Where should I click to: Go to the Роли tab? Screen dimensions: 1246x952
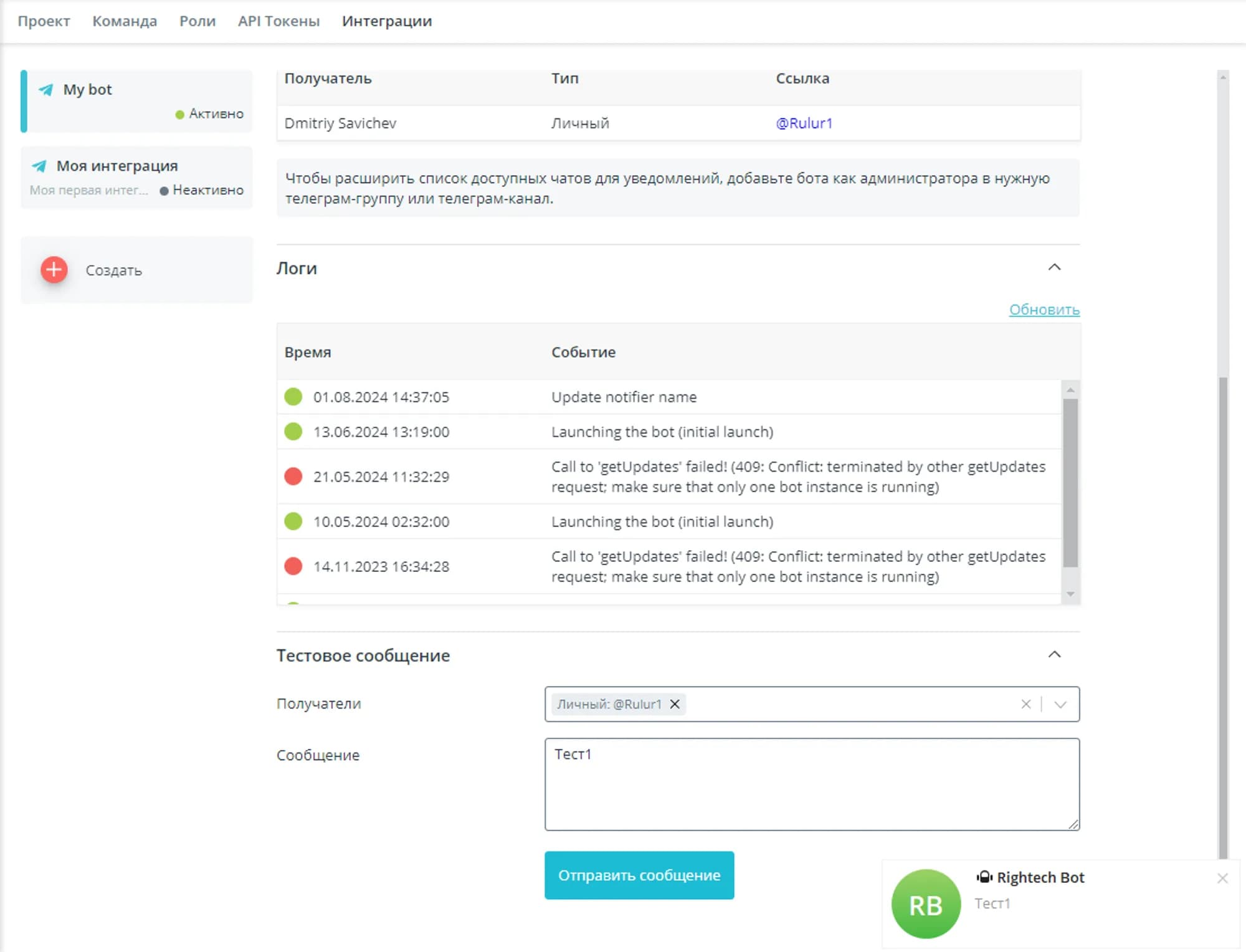(x=197, y=21)
